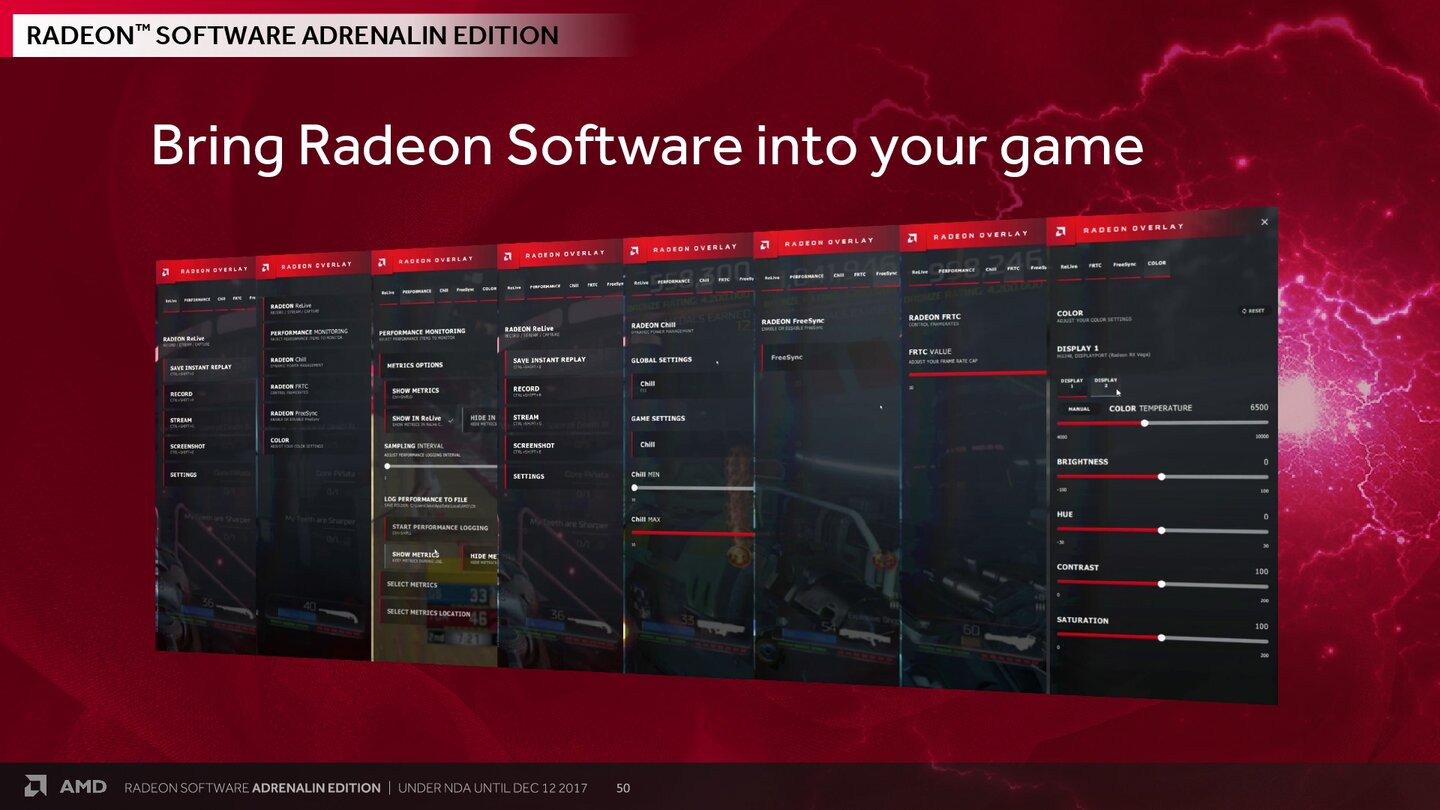Viewport: 1440px width, 810px height.
Task: Expand the Metrics Options section
Action: [x=438, y=365]
